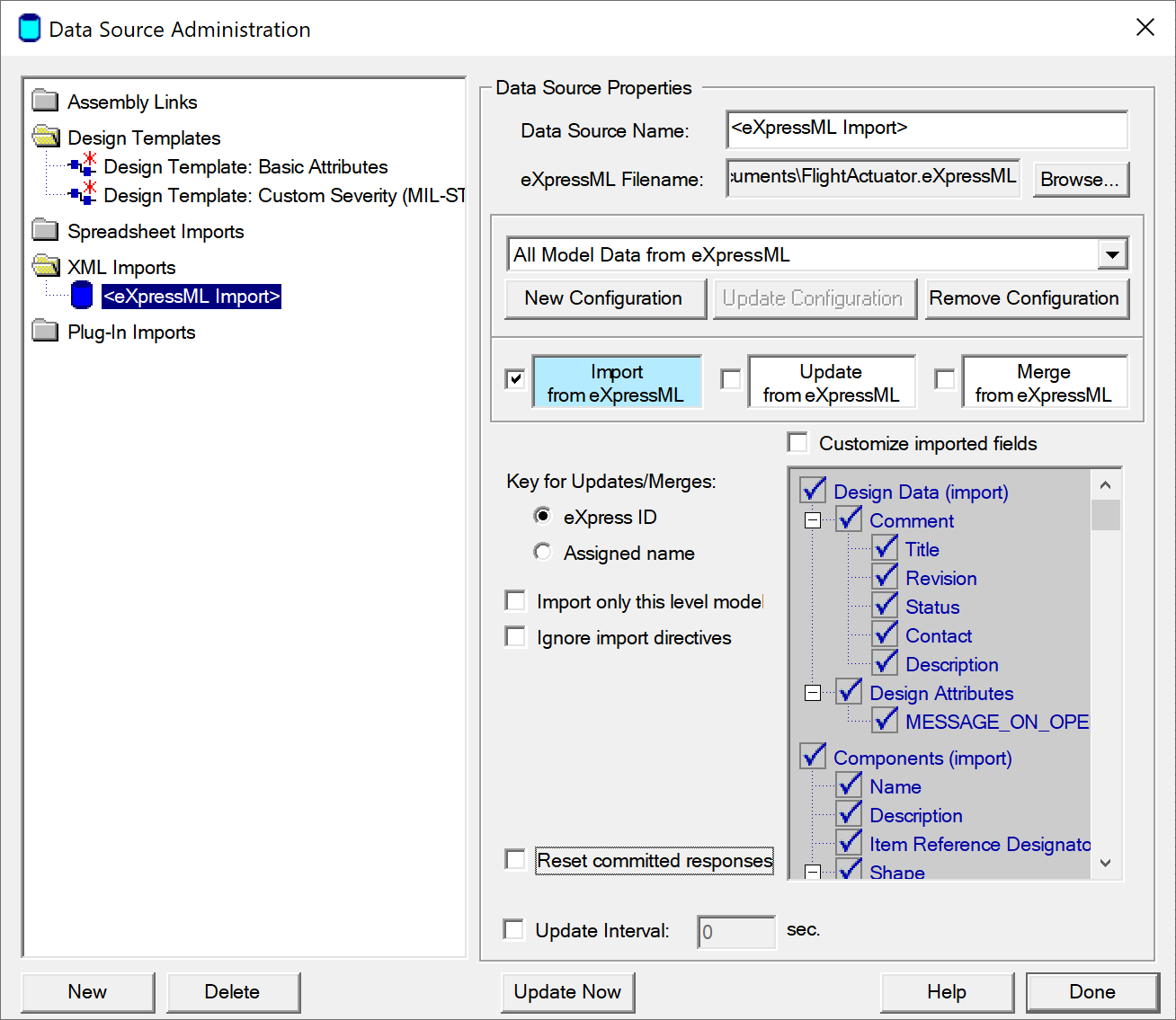The width and height of the screenshot is (1176, 1020).
Task: Select the eXpress ID radio button
Action: (x=542, y=516)
